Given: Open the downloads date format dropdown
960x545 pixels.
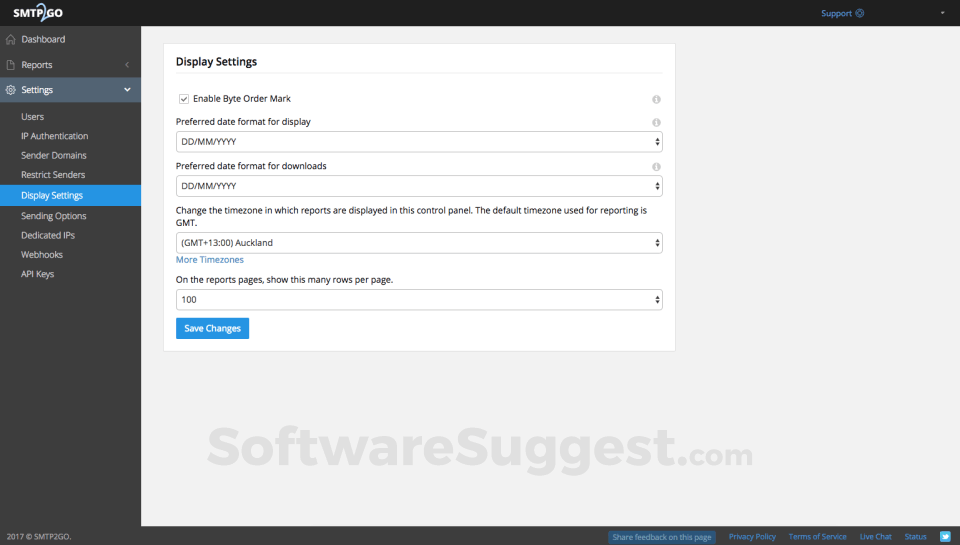Looking at the screenshot, I should (x=419, y=186).
